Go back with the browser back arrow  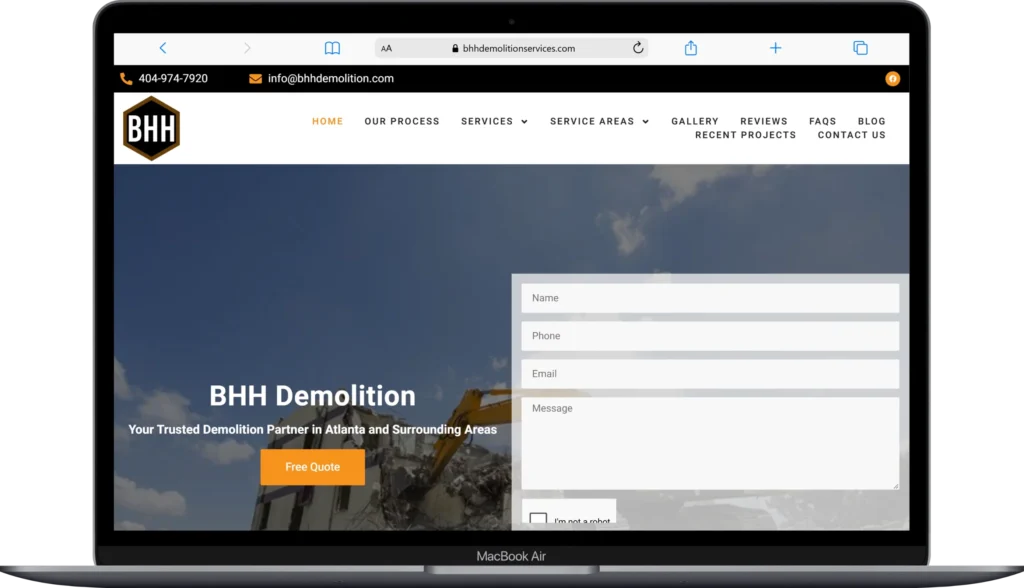coord(163,48)
